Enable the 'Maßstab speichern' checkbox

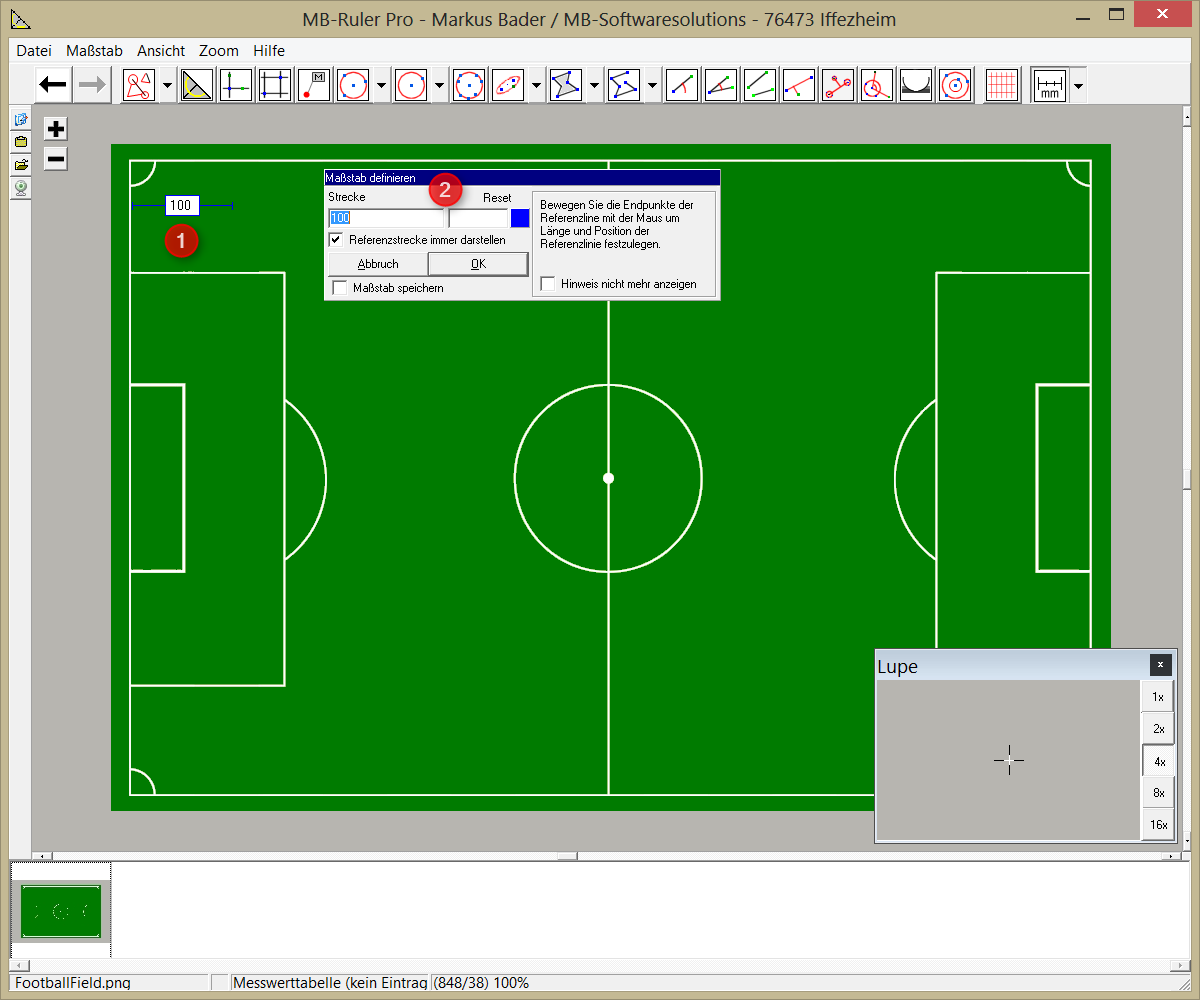(x=340, y=288)
